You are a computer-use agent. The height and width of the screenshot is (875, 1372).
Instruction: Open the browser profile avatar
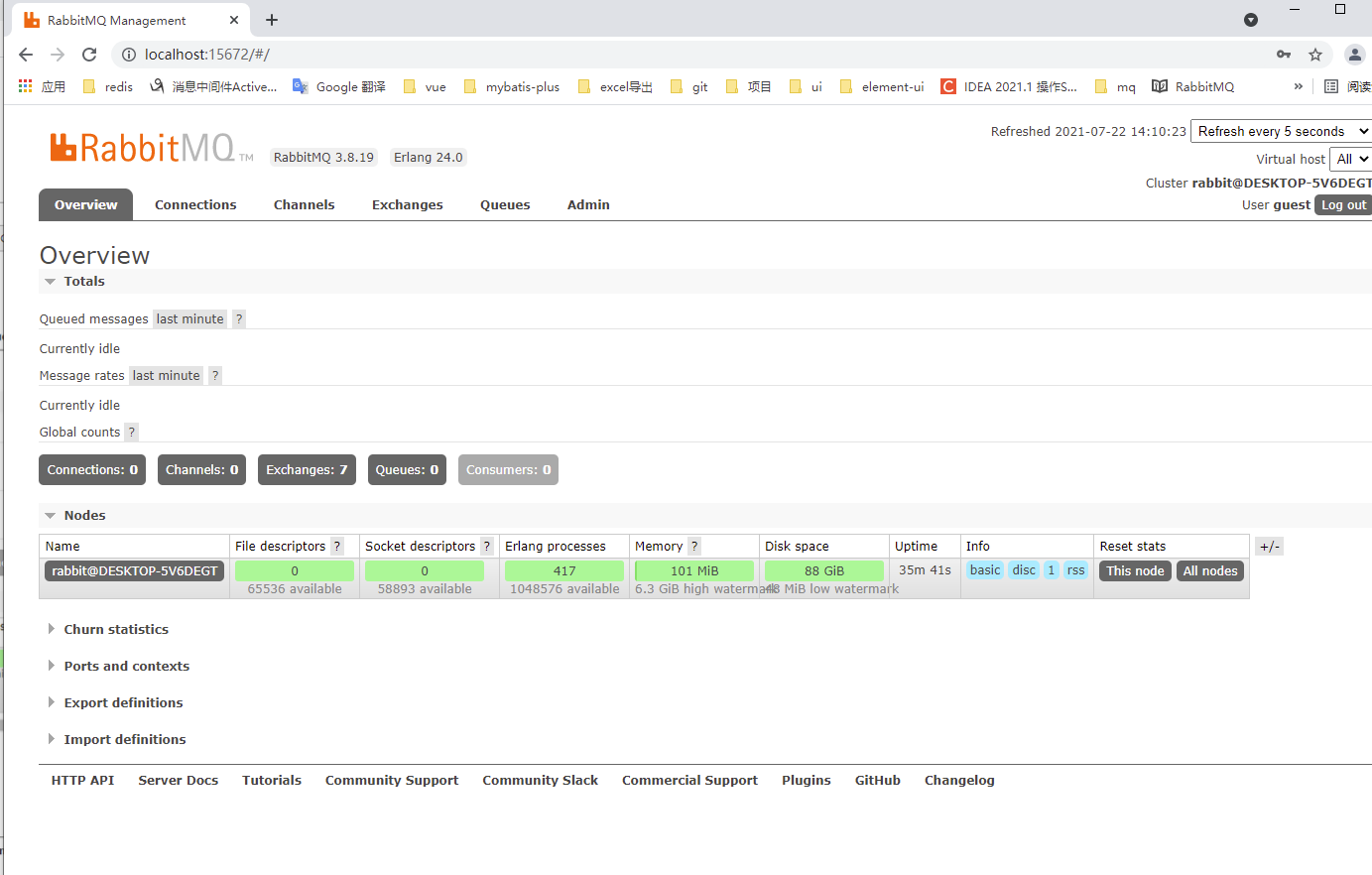[1354, 55]
